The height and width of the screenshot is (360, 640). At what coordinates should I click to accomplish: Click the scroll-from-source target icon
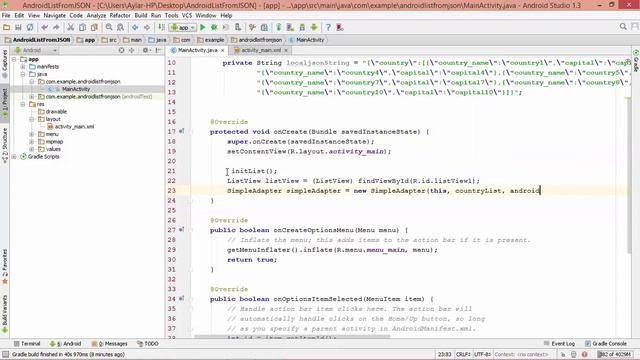pyautogui.click(x=121, y=50)
